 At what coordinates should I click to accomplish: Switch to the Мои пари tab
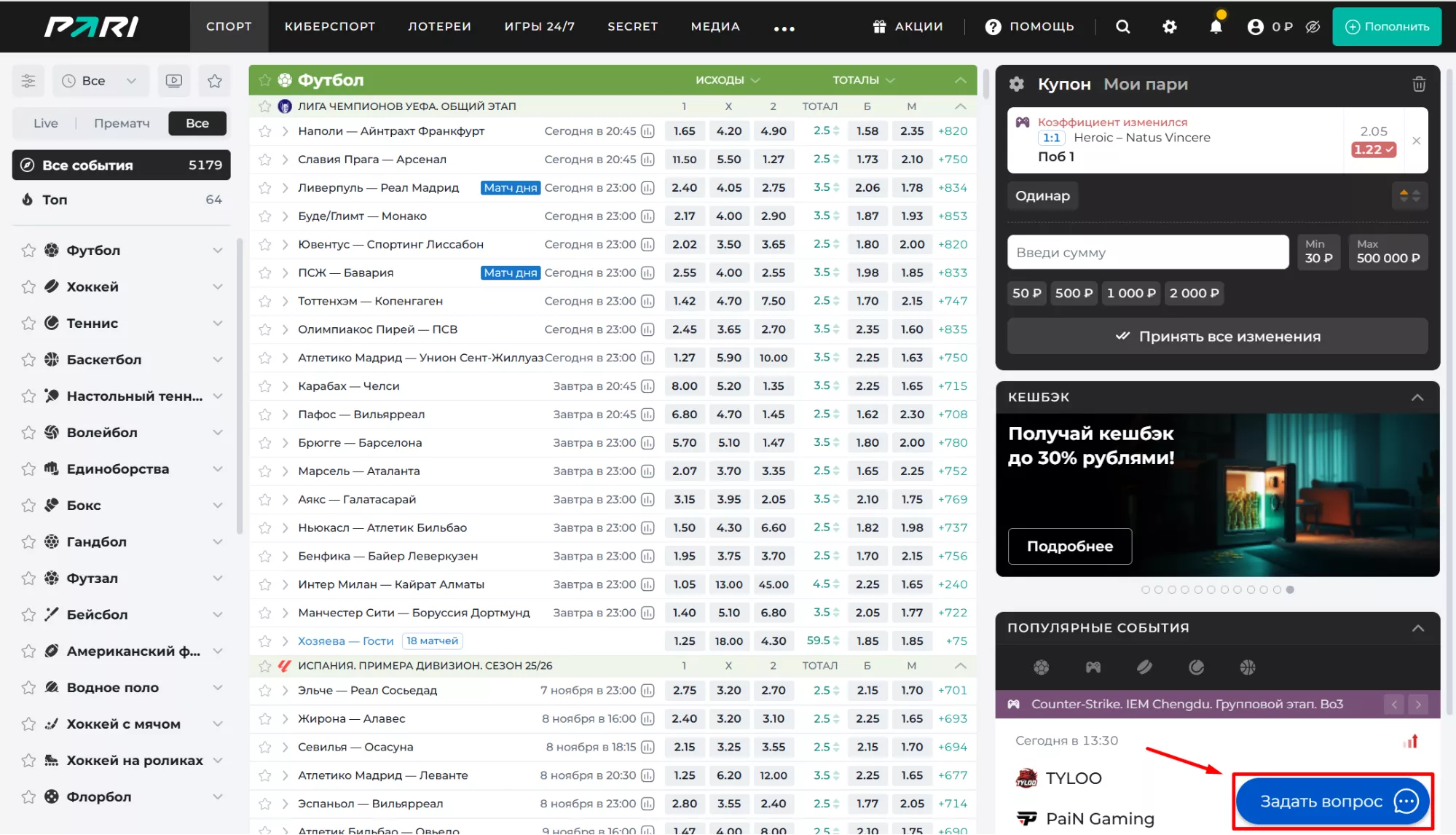1145,85
